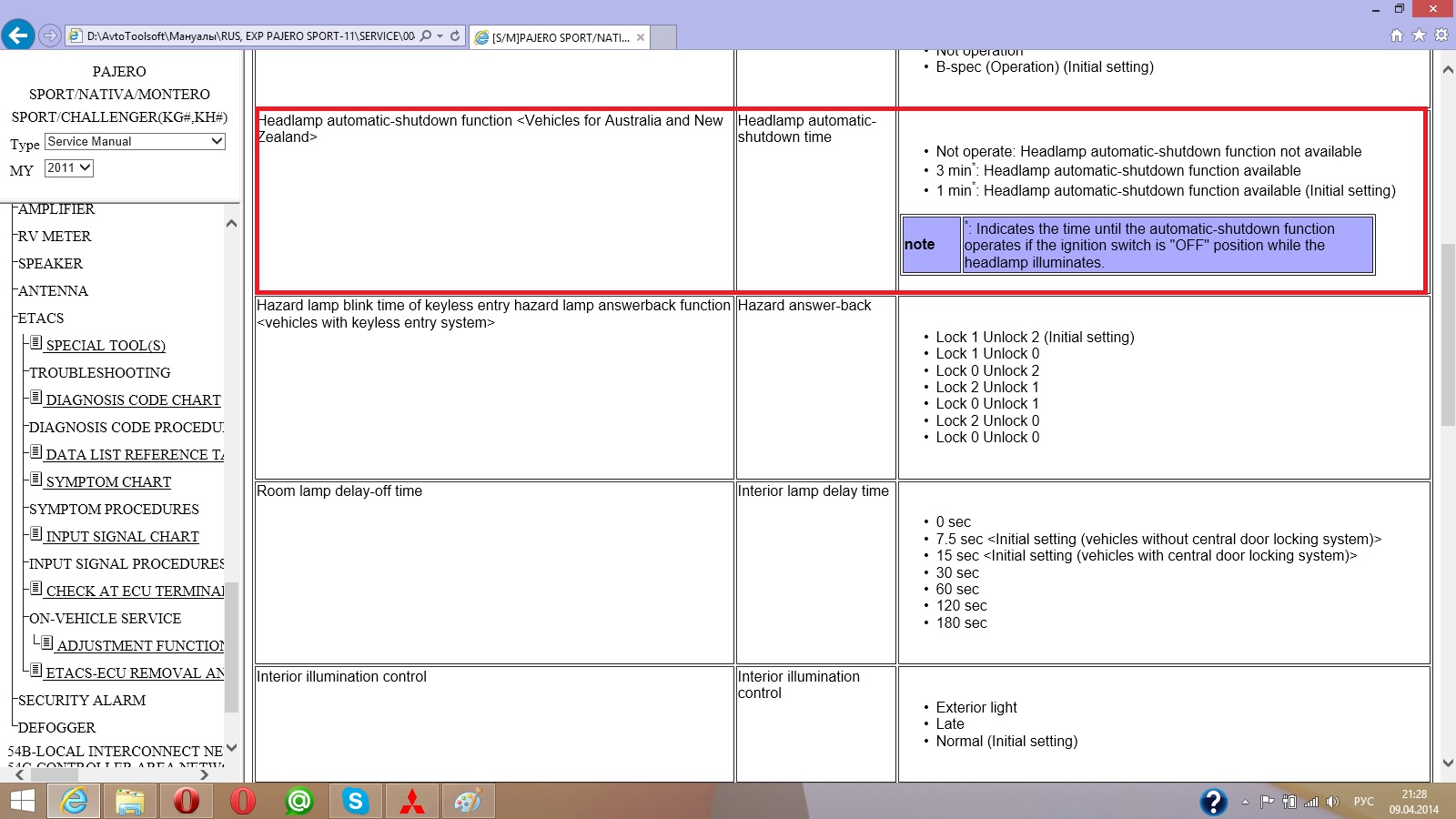The height and width of the screenshot is (819, 1456).
Task: Launch Skype from the taskbar
Action: [x=355, y=801]
